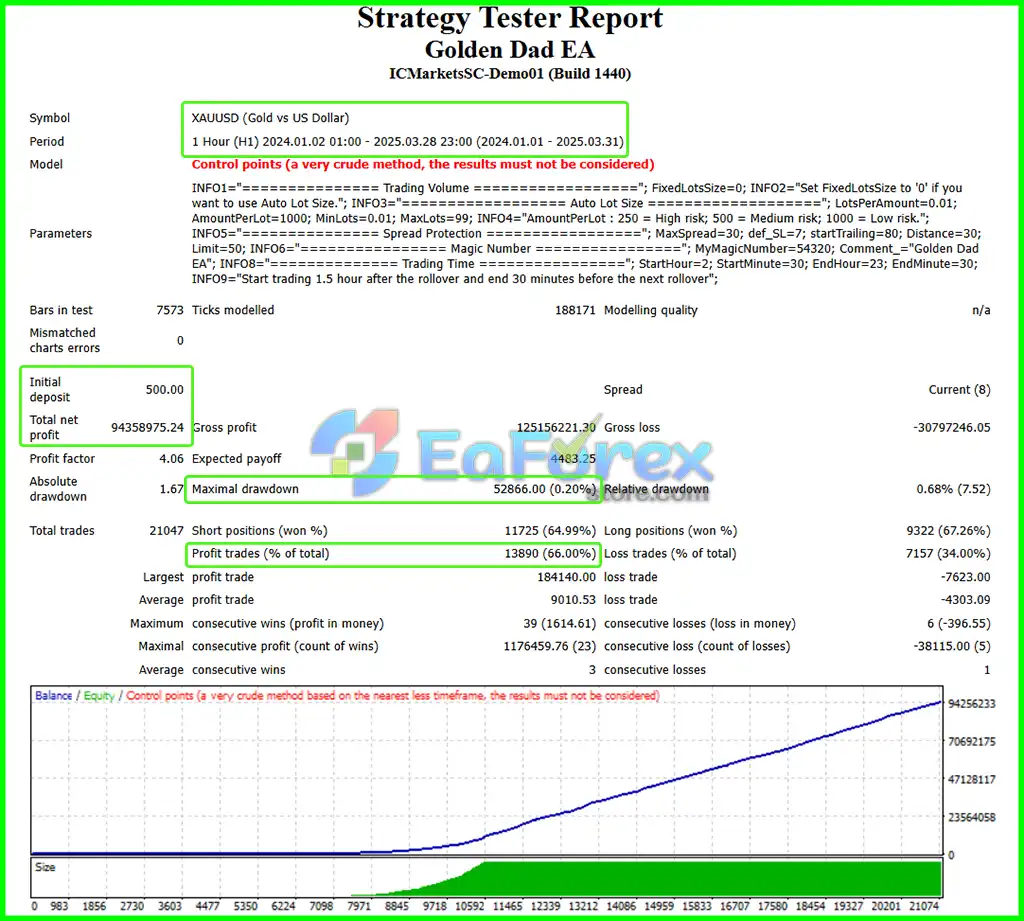Click the "Profit trades (% of total)" label
Viewport: 1024px width, 921px height.
tap(261, 554)
